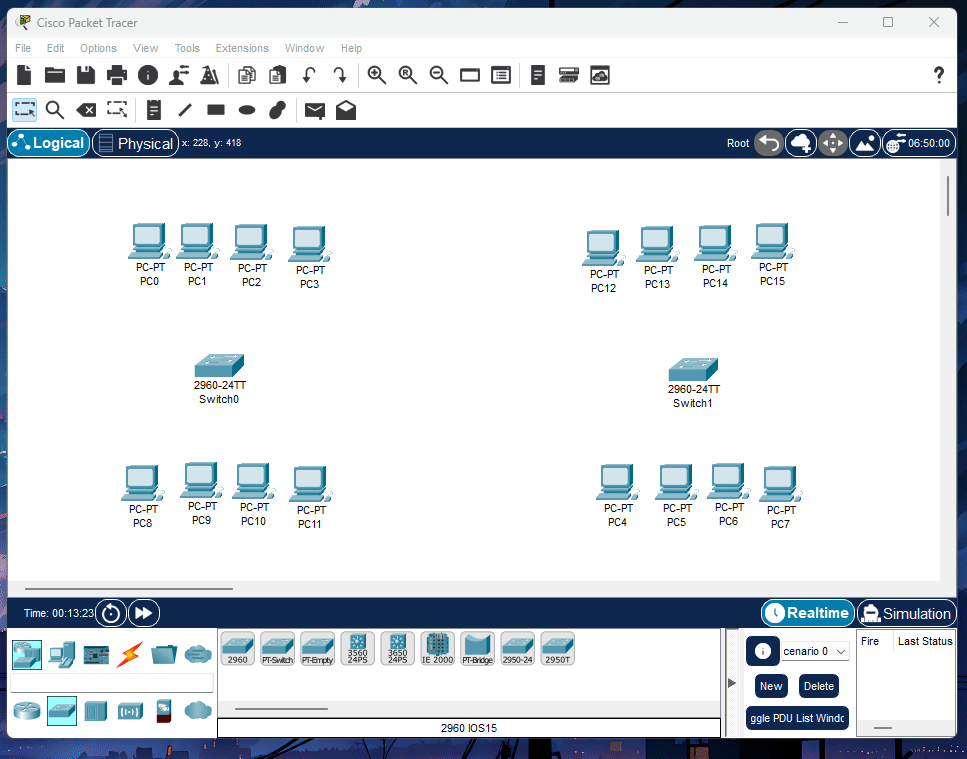Open the Tools menu
This screenshot has width=967, height=759.
(187, 48)
